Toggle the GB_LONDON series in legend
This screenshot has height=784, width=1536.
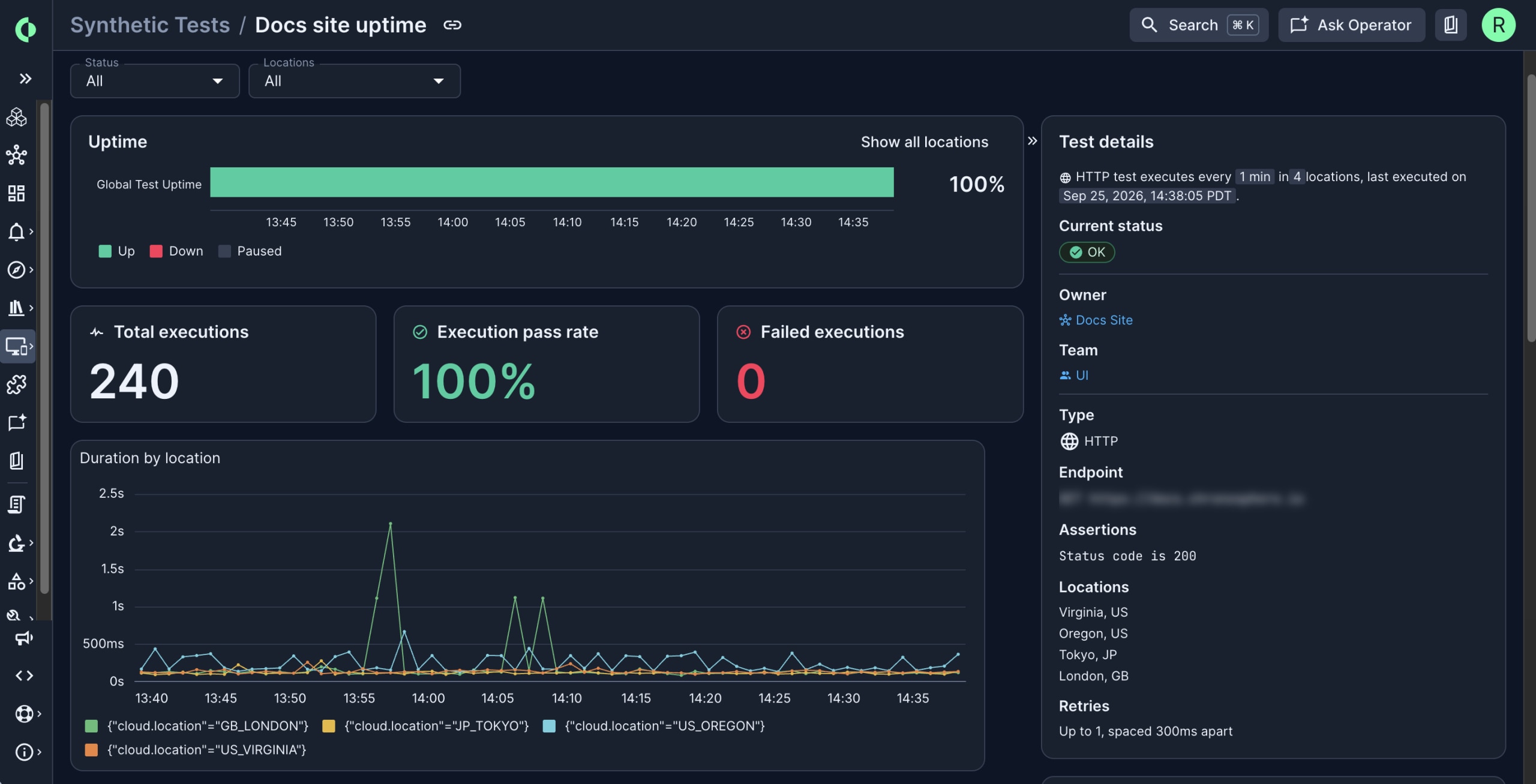click(x=197, y=726)
